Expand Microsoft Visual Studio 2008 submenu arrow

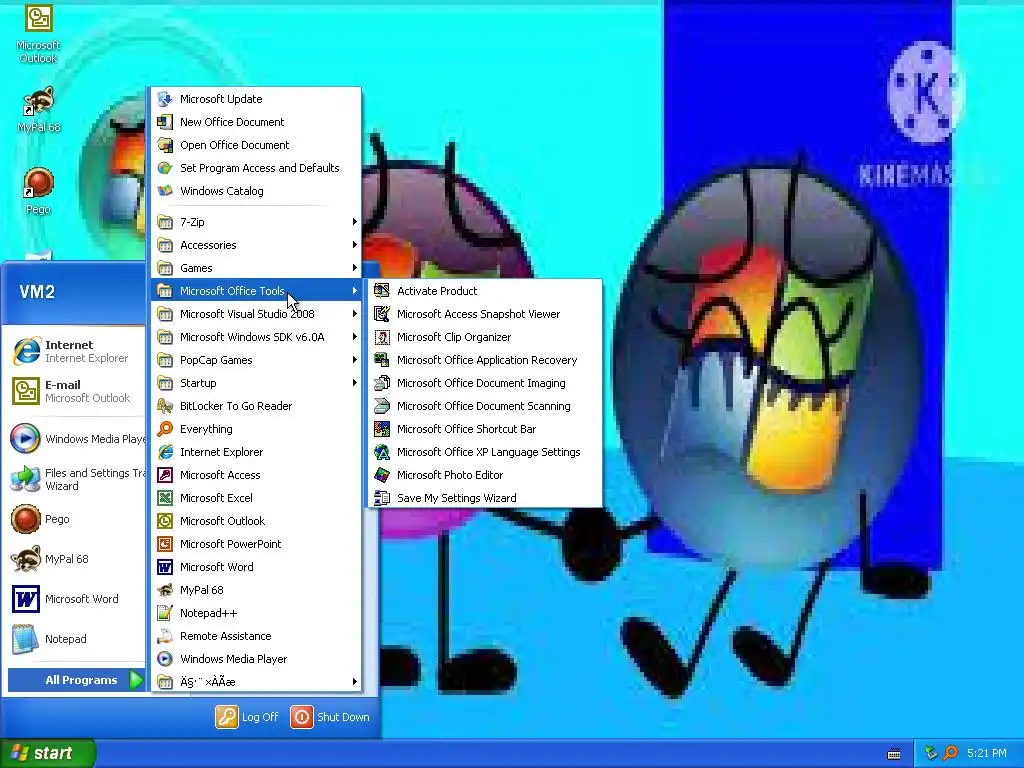[x=355, y=313]
